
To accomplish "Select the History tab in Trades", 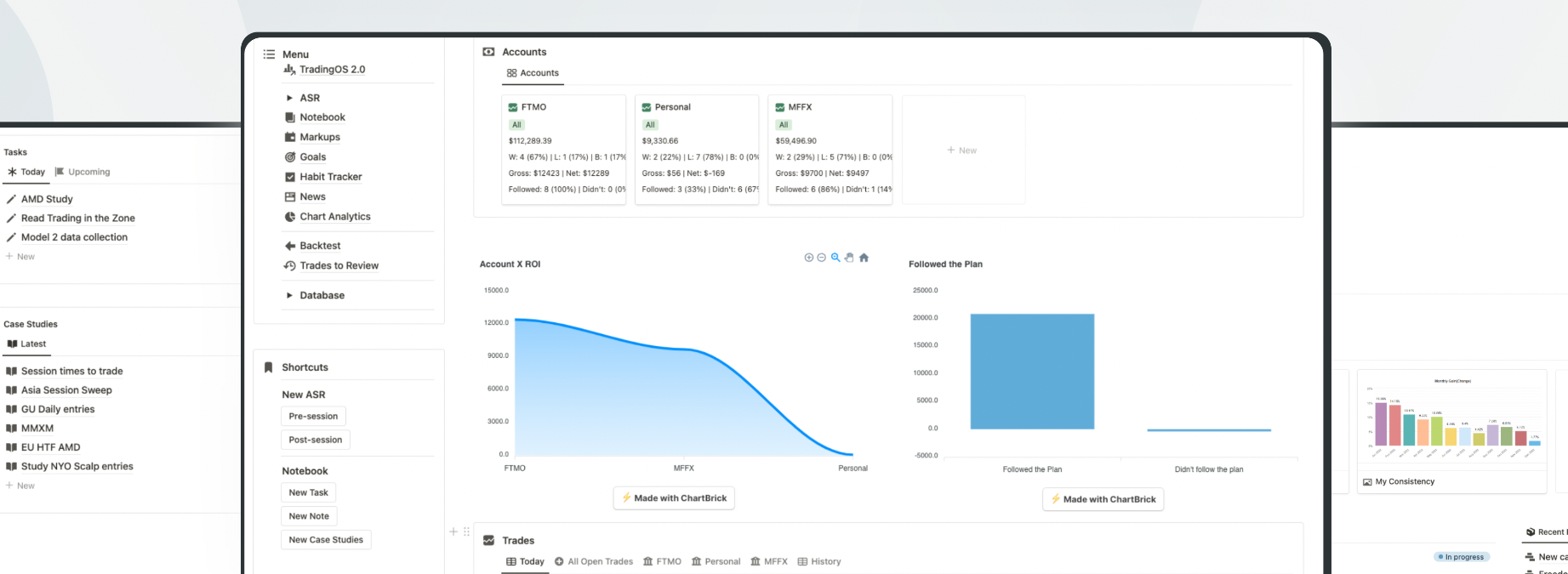I will tap(818, 561).
